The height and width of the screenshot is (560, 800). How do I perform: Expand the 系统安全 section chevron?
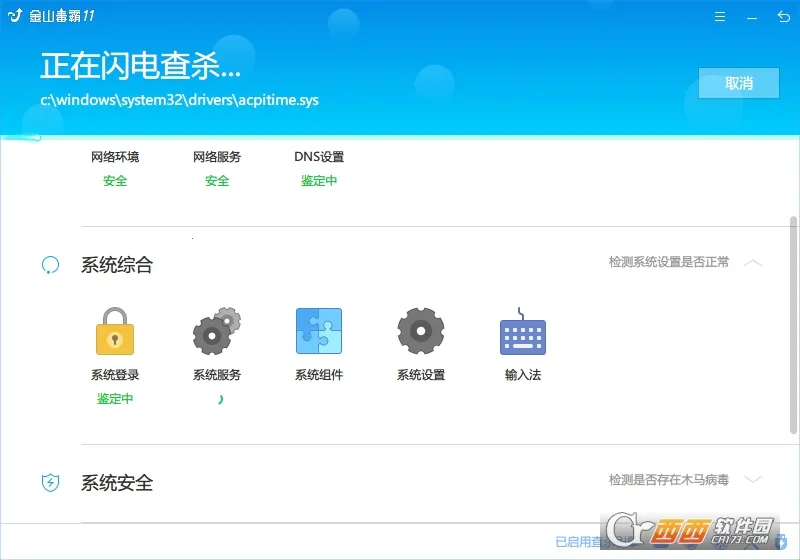(753, 479)
